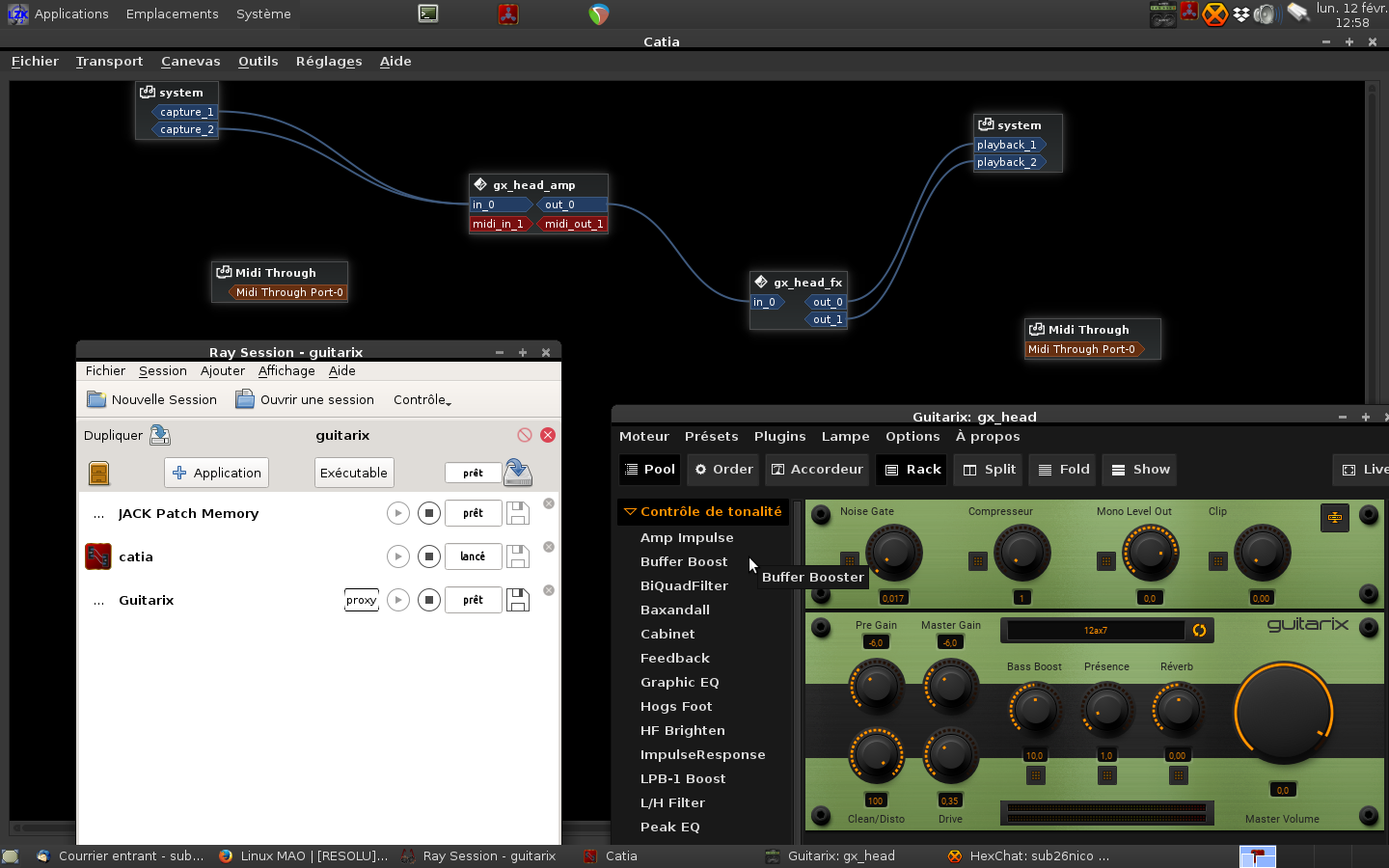1389x868 pixels.
Task: Start the JACK Patch Memory client
Action: pyautogui.click(x=398, y=513)
